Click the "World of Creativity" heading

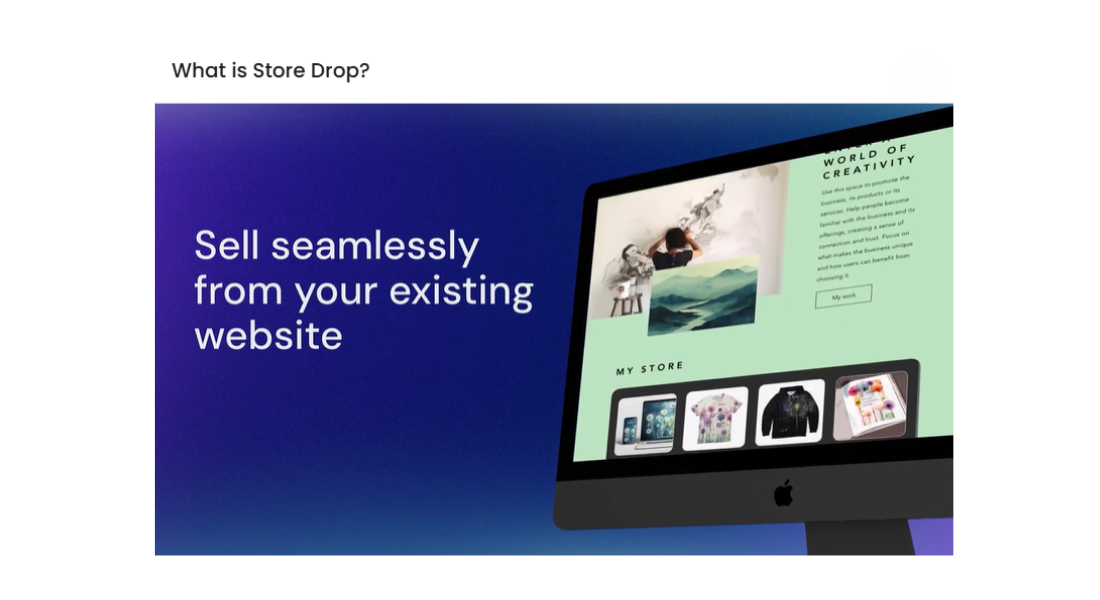pyautogui.click(x=868, y=161)
